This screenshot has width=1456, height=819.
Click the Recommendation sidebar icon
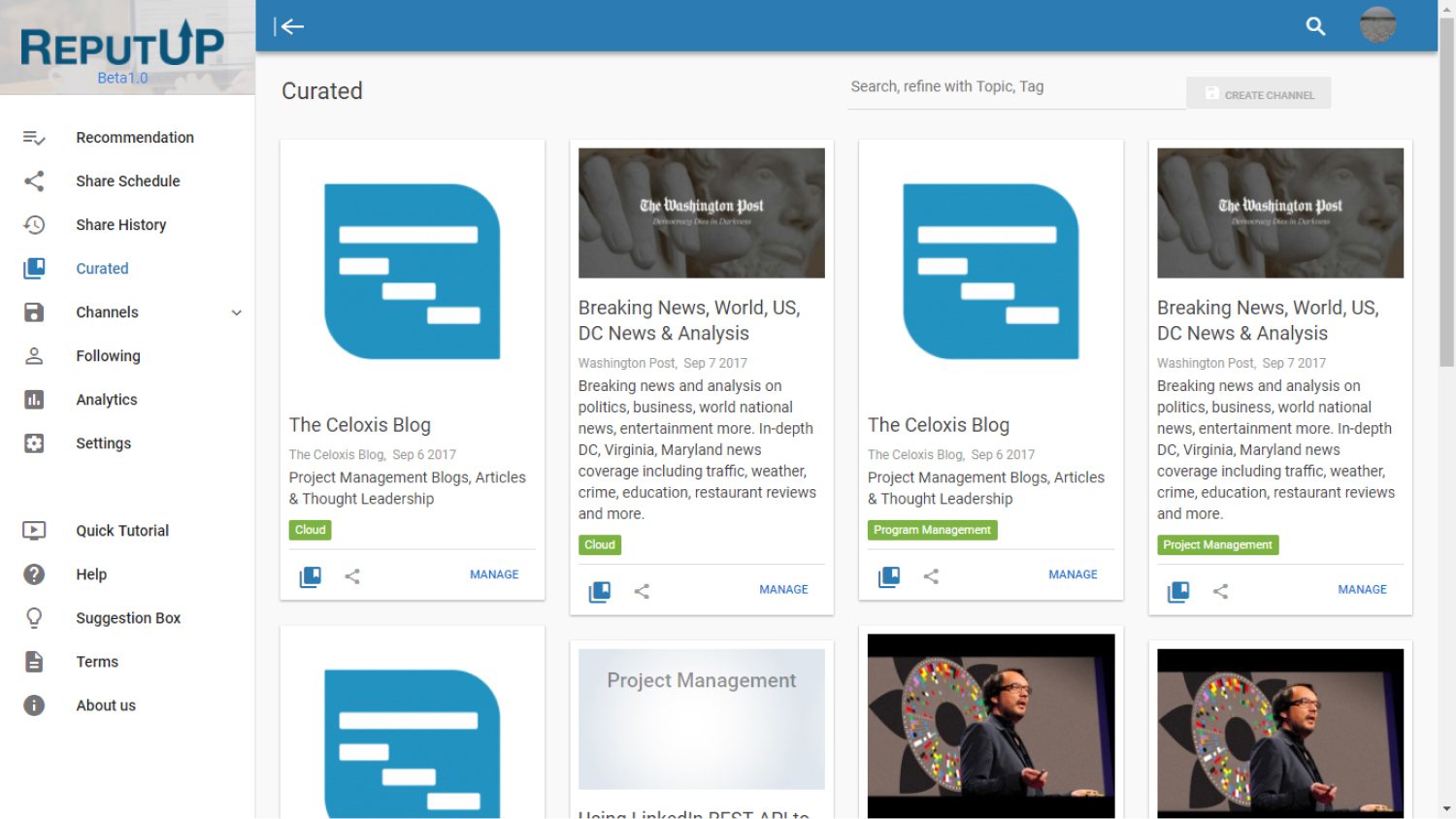pos(34,138)
